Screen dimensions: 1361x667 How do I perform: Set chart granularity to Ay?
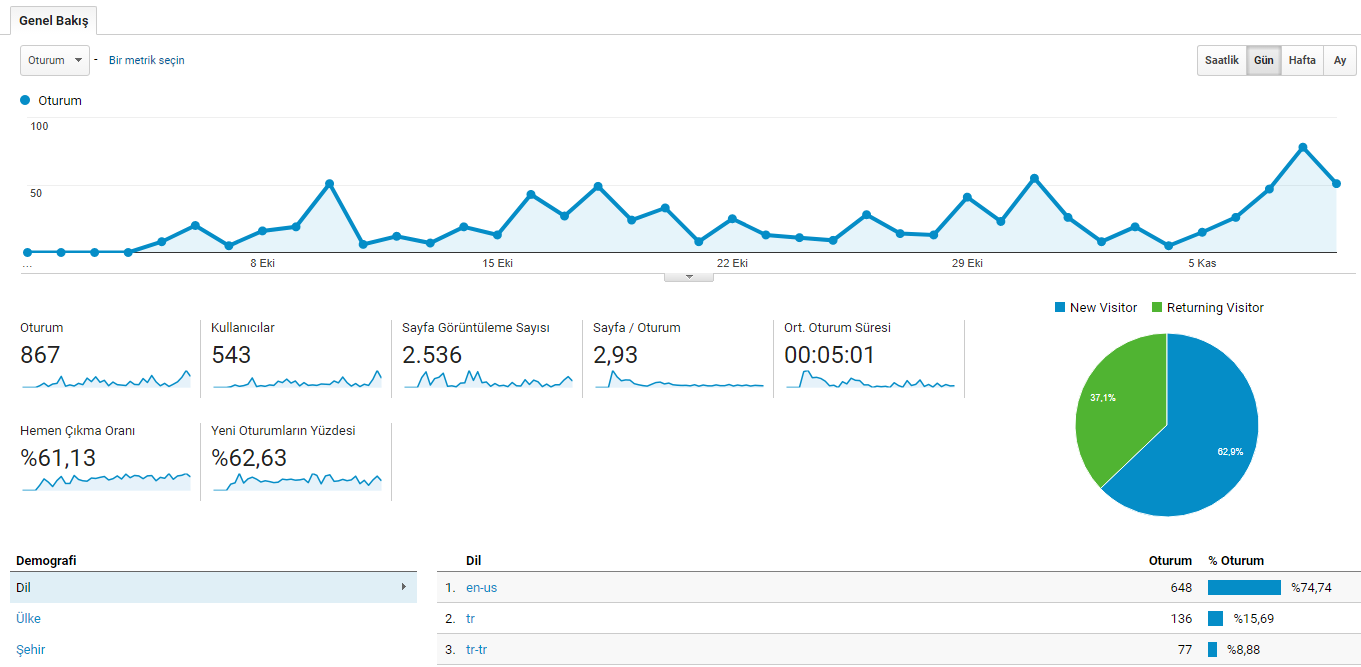(x=1340, y=60)
